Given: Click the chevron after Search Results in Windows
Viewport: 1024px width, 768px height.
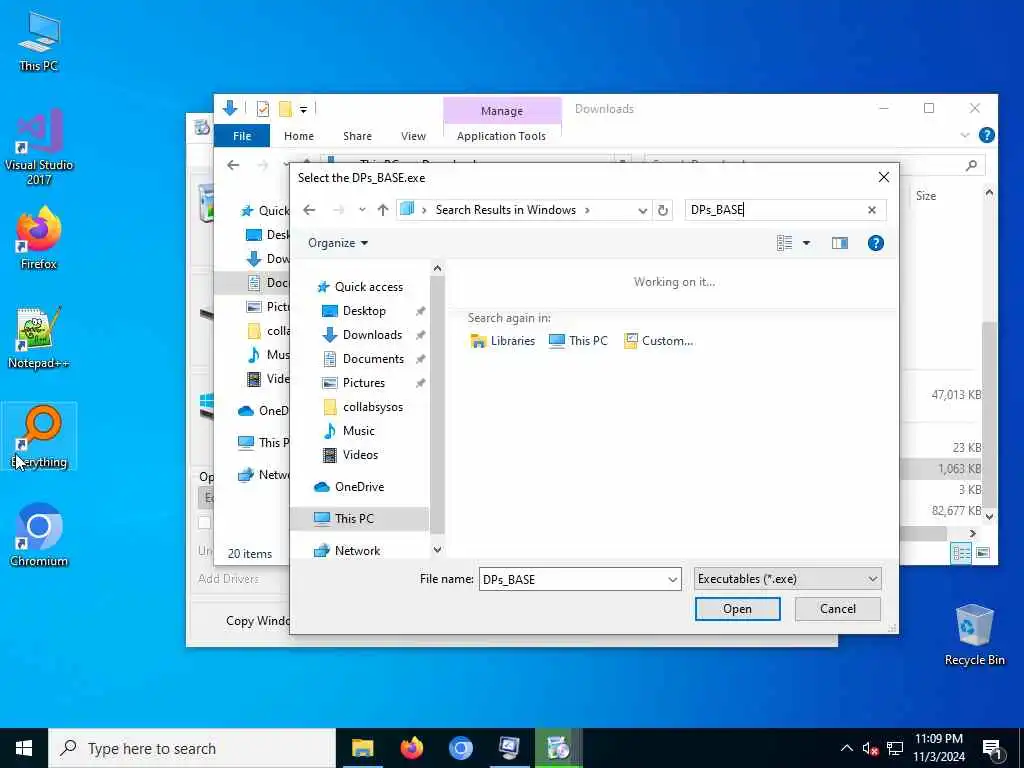Looking at the screenshot, I should [587, 210].
